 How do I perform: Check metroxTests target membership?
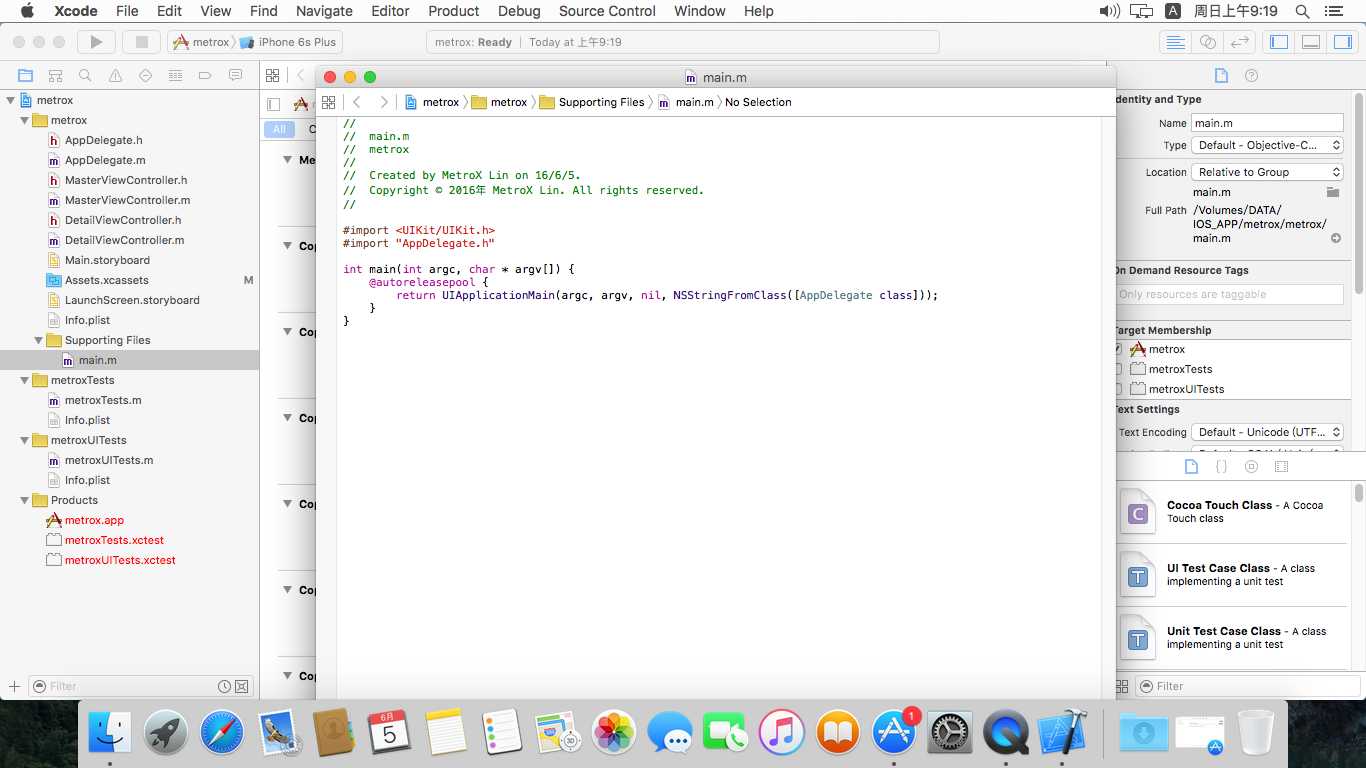[x=1118, y=369]
